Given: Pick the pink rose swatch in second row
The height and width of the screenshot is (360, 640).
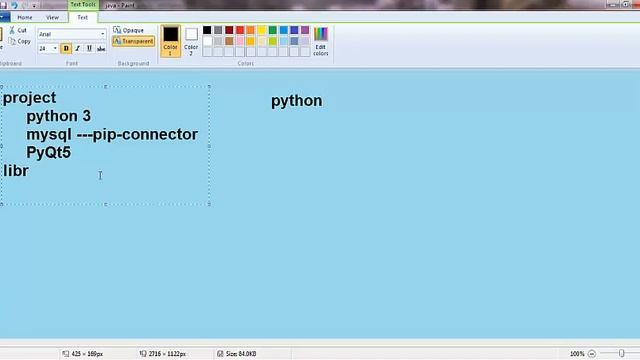Looking at the screenshot, I should pyautogui.click(x=240, y=41).
